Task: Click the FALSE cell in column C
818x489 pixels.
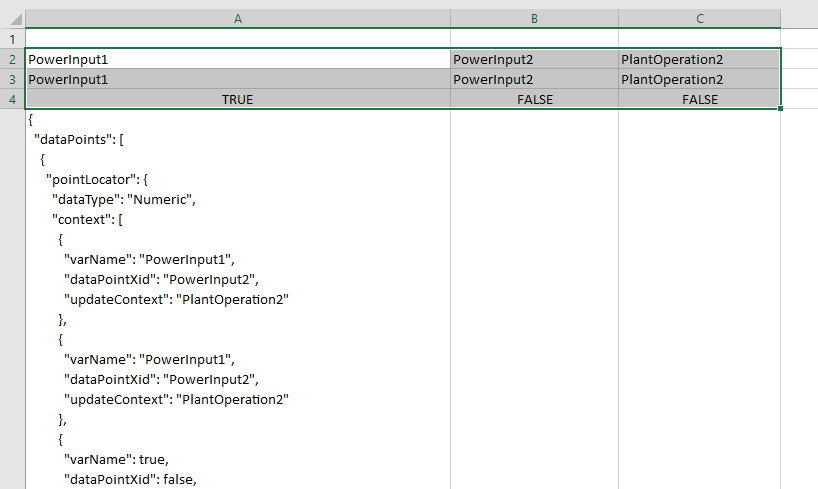Action: click(699, 99)
